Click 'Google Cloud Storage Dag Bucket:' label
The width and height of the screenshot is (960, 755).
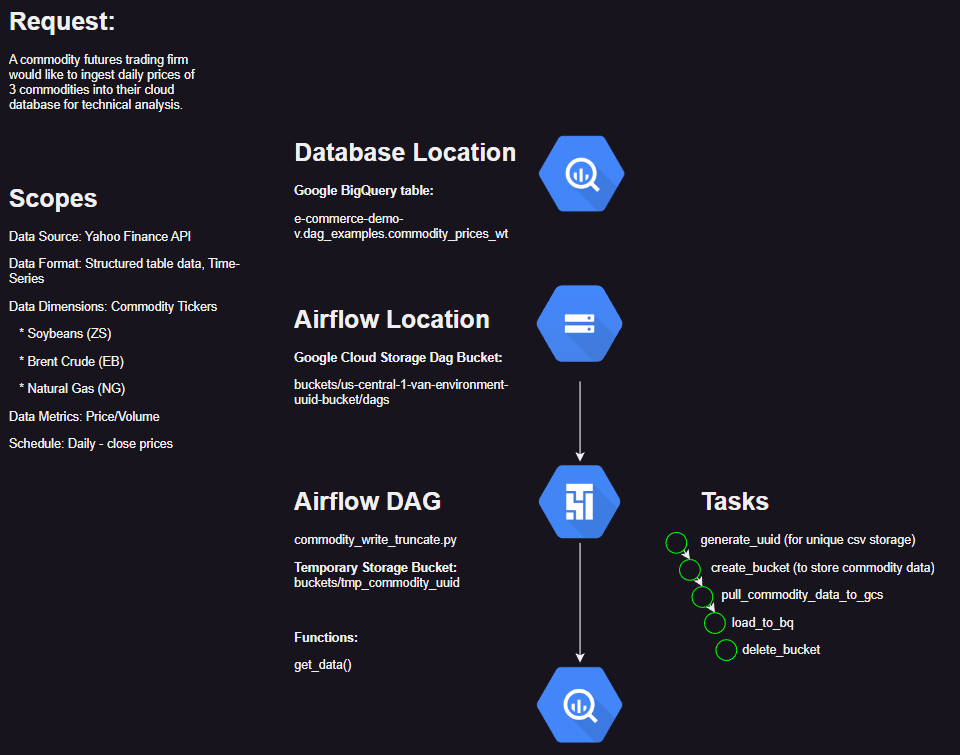coord(398,358)
